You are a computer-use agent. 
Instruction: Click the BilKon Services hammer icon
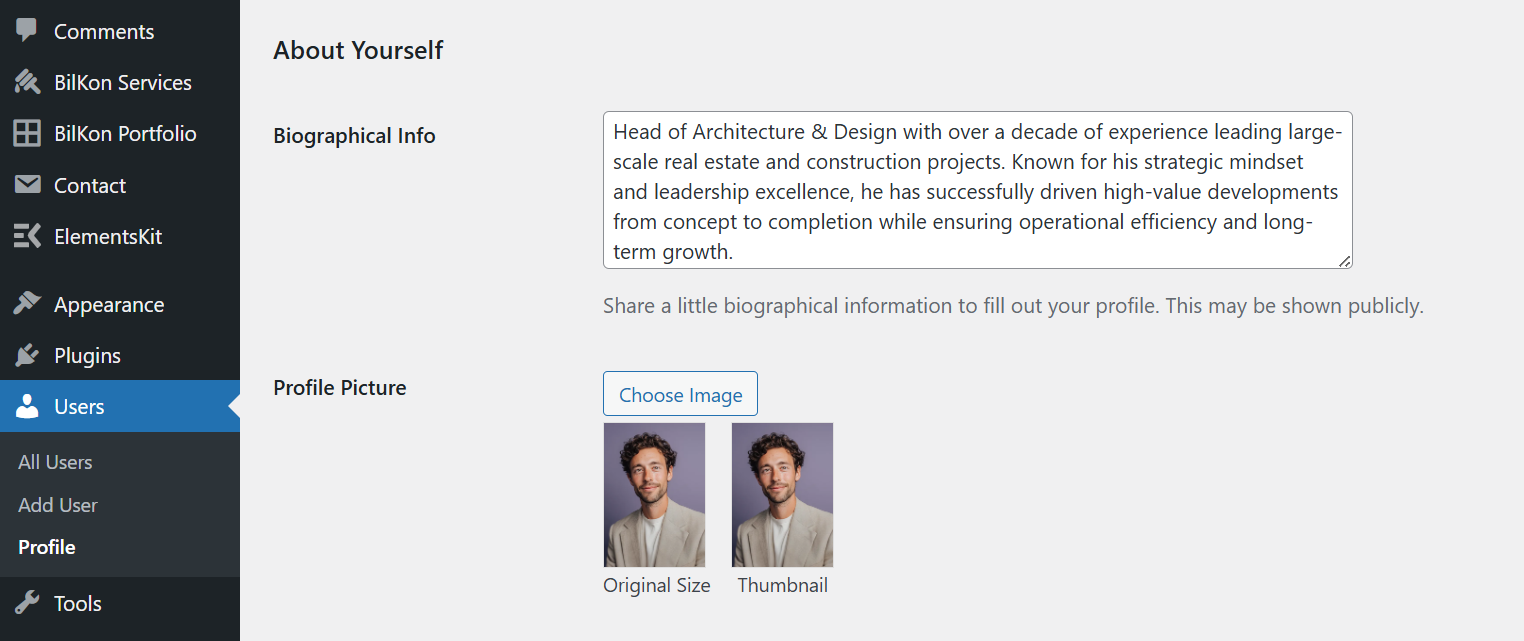point(27,82)
